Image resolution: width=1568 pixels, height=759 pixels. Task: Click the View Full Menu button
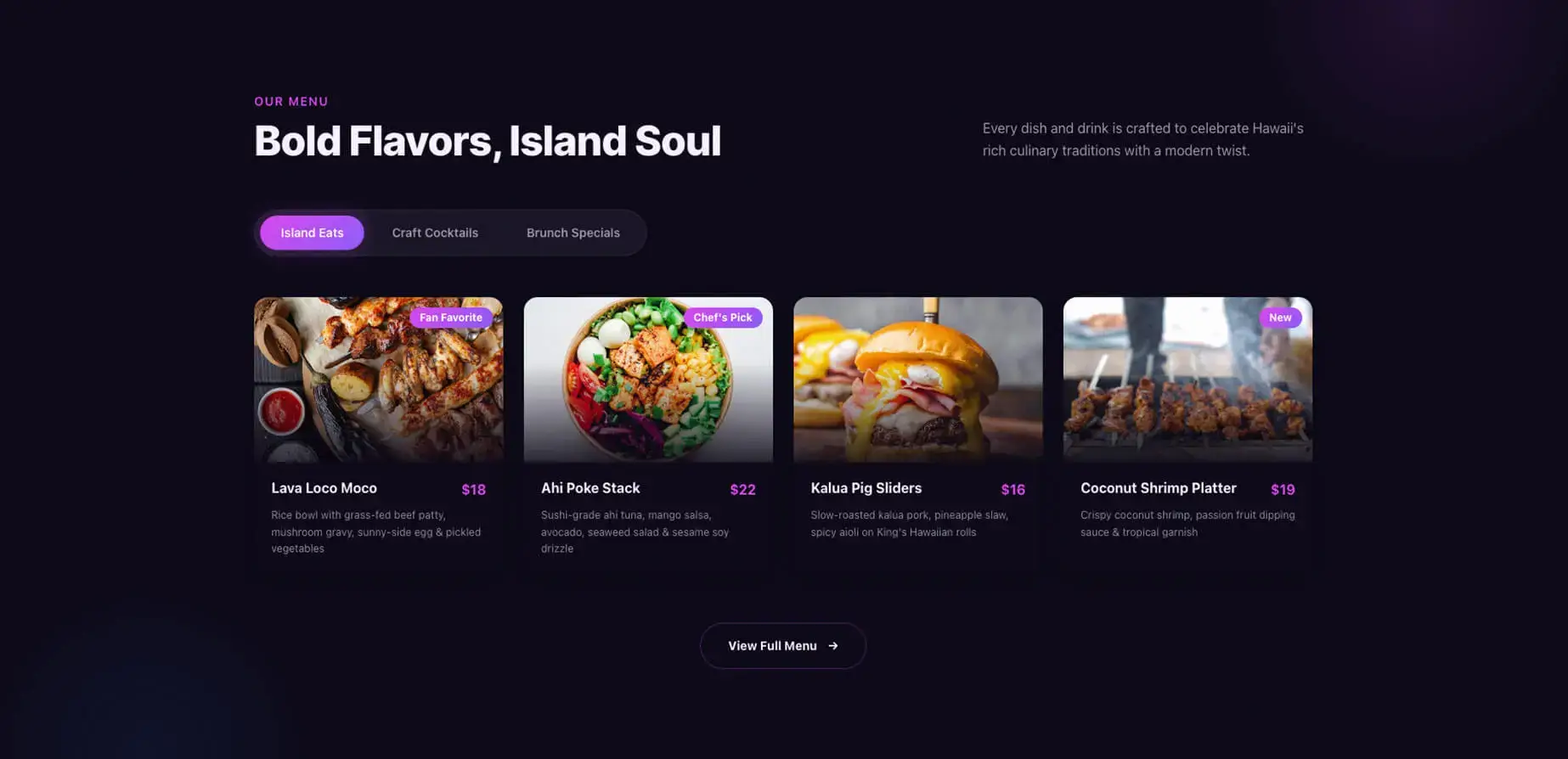click(783, 646)
